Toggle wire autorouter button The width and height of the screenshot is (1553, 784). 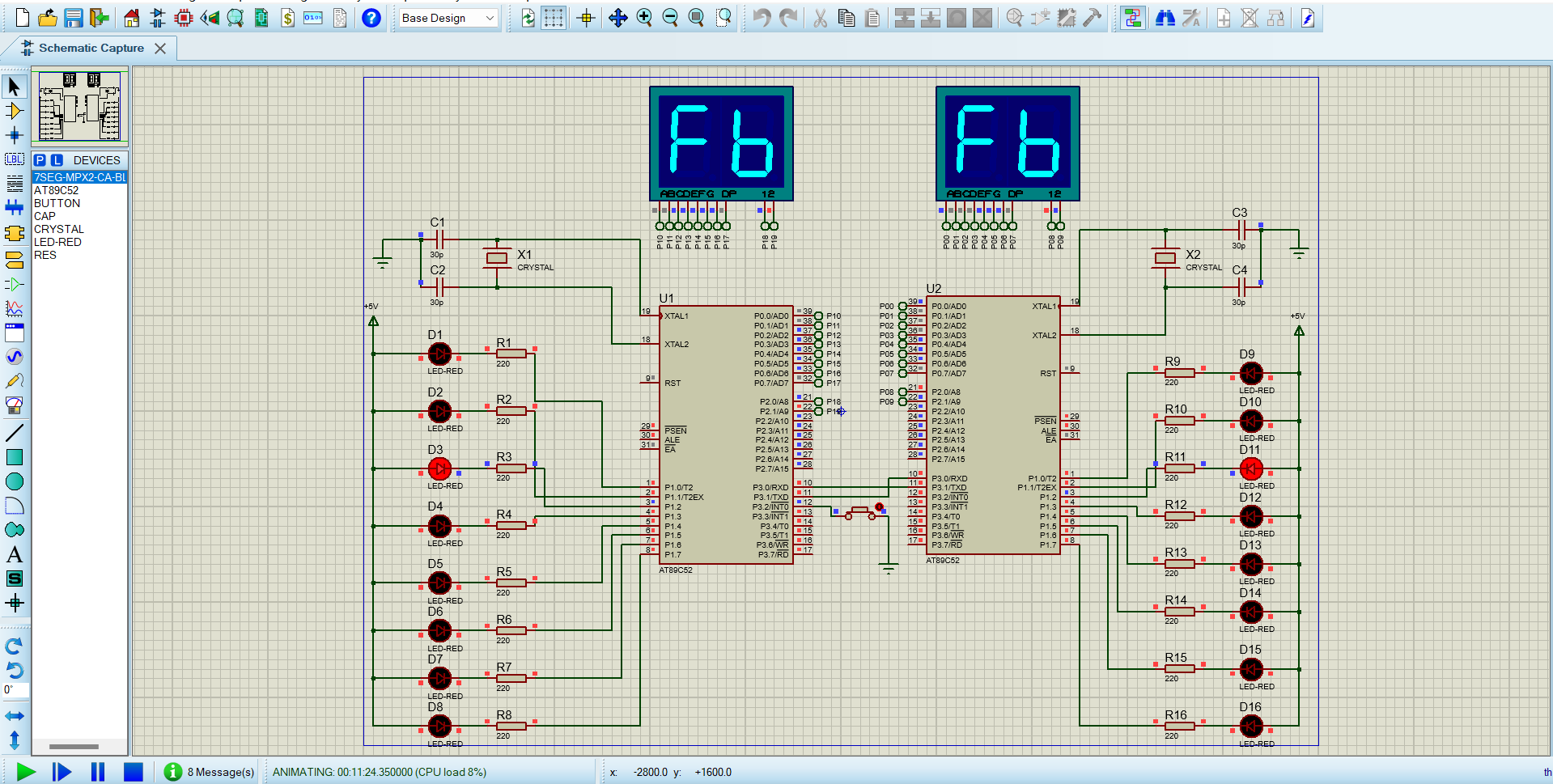tap(1133, 18)
